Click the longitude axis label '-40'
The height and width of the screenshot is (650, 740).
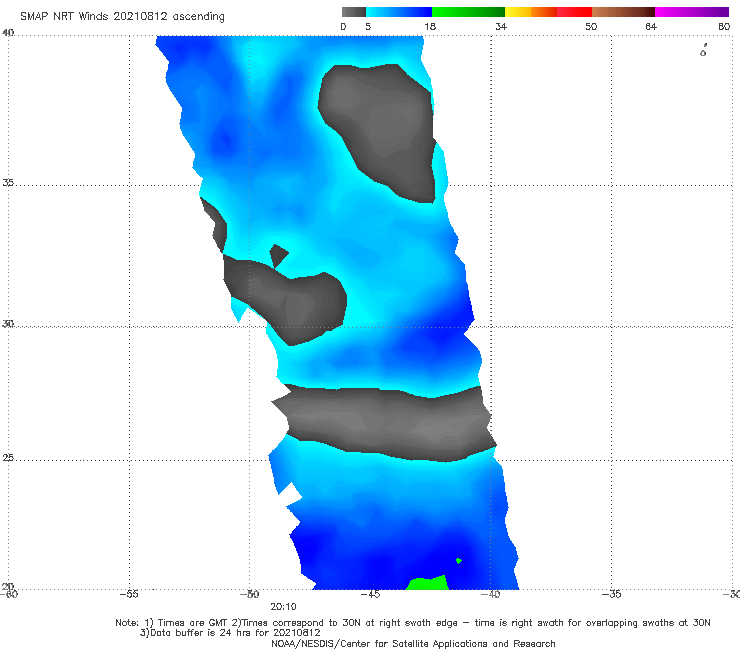pyautogui.click(x=490, y=594)
